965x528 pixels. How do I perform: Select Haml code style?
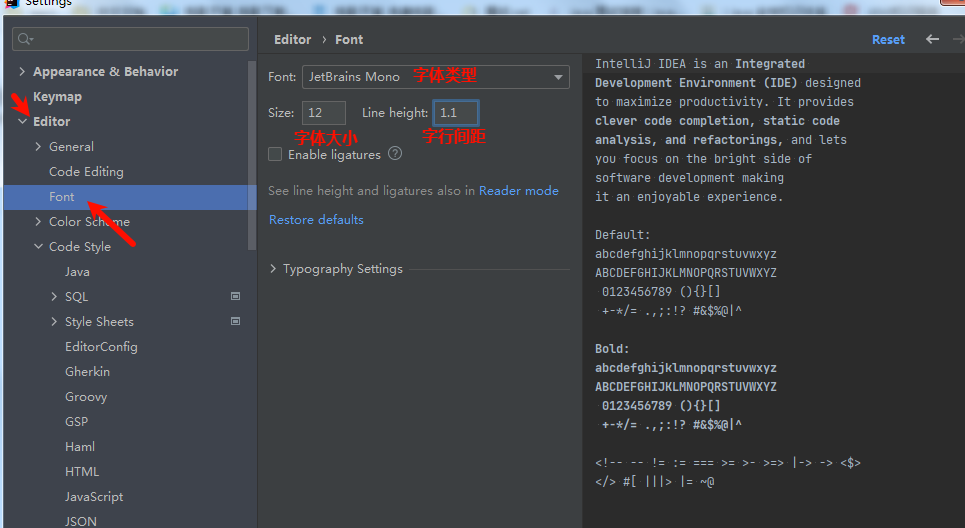click(80, 447)
